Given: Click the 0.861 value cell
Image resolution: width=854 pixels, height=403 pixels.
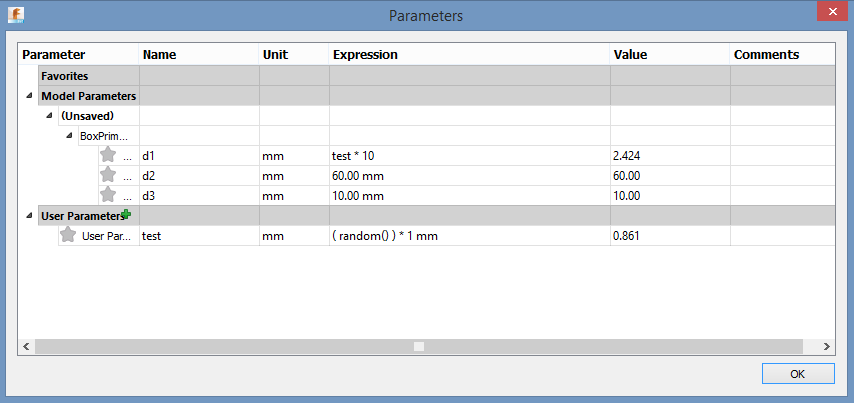Looking at the screenshot, I should coord(670,236).
